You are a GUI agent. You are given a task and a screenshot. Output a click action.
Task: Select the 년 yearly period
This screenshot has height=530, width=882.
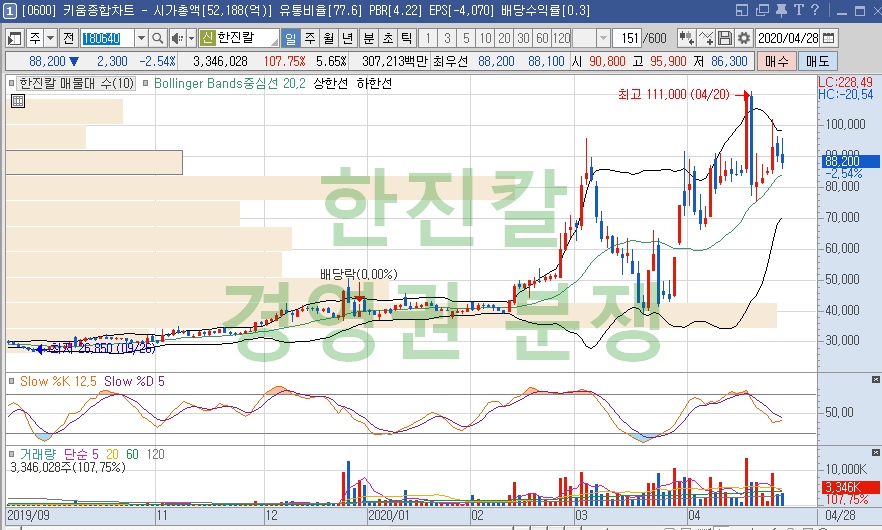(348, 38)
